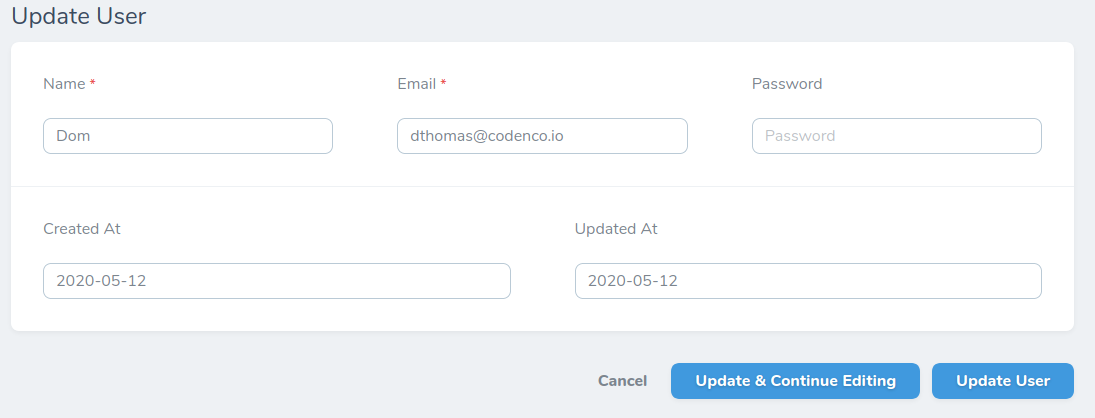Focus the Email address input field
The image size is (1095, 418).
point(542,136)
